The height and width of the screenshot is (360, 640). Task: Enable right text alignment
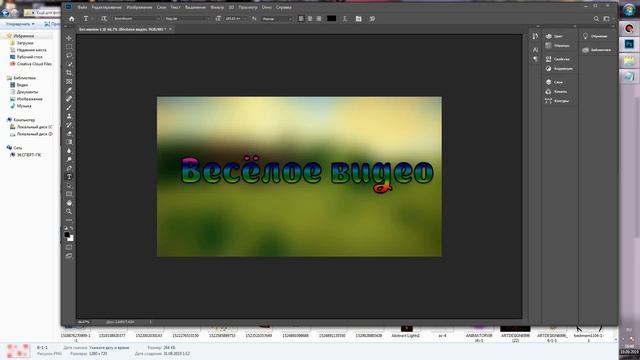319,19
